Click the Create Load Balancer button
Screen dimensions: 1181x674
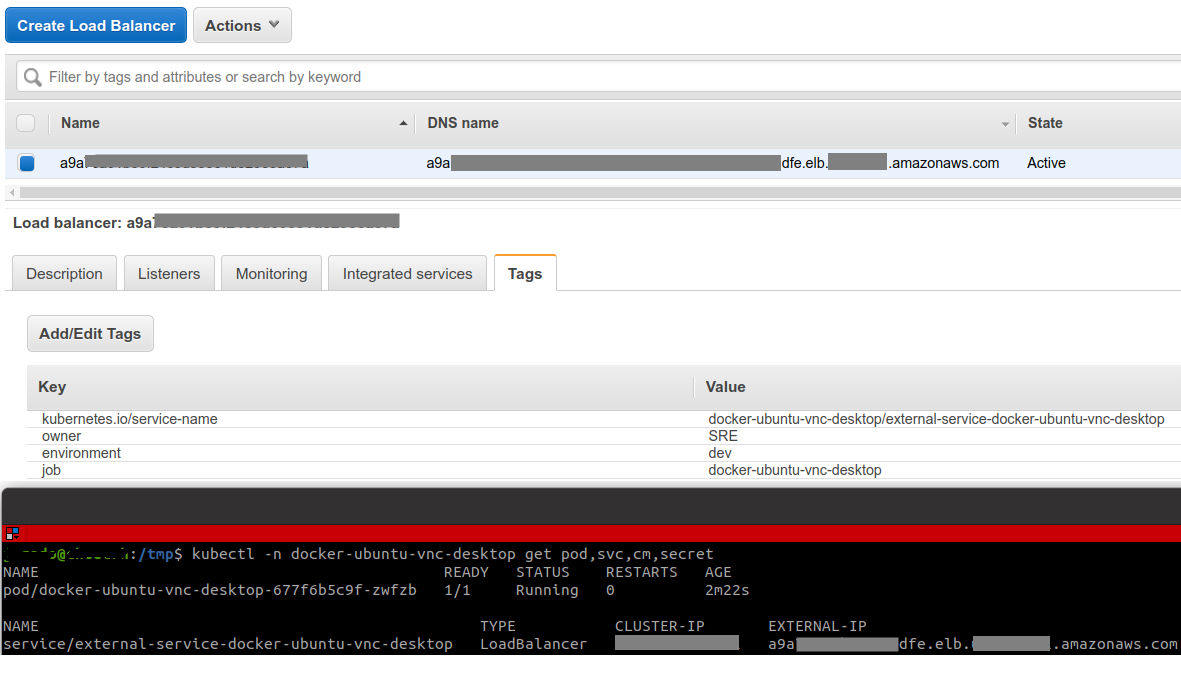pyautogui.click(x=96, y=26)
